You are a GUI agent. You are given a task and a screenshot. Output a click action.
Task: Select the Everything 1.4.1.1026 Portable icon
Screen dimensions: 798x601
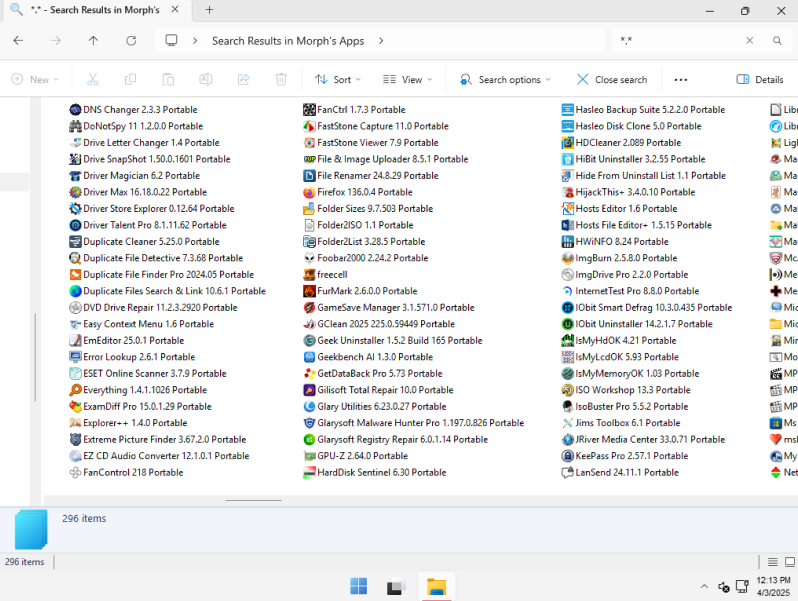(x=75, y=390)
